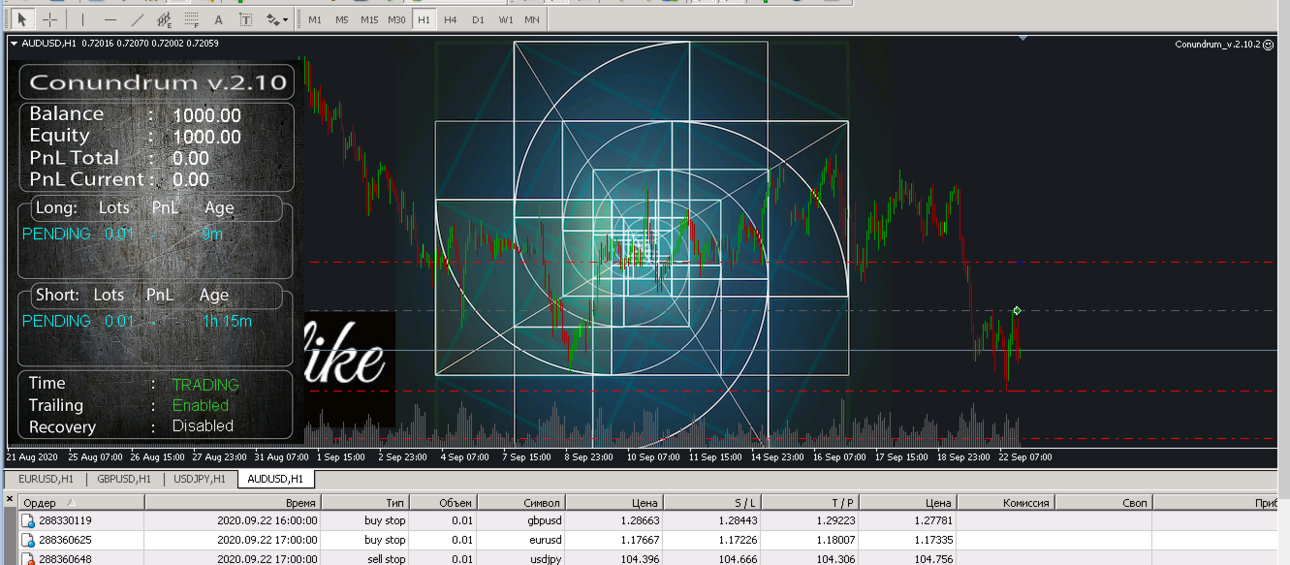
Task: Sort orders by Ордер column
Action: [81, 503]
